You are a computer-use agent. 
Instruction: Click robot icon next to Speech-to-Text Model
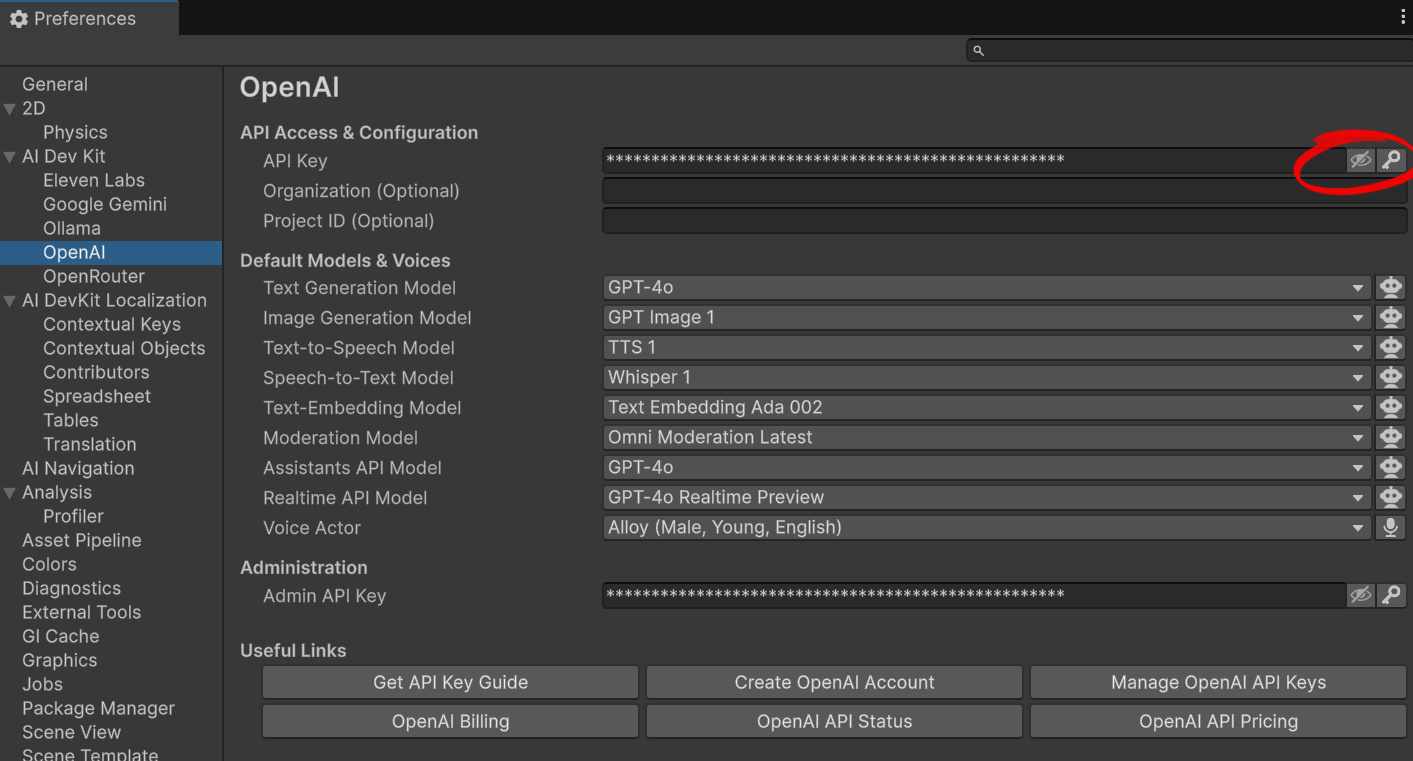[1390, 378]
